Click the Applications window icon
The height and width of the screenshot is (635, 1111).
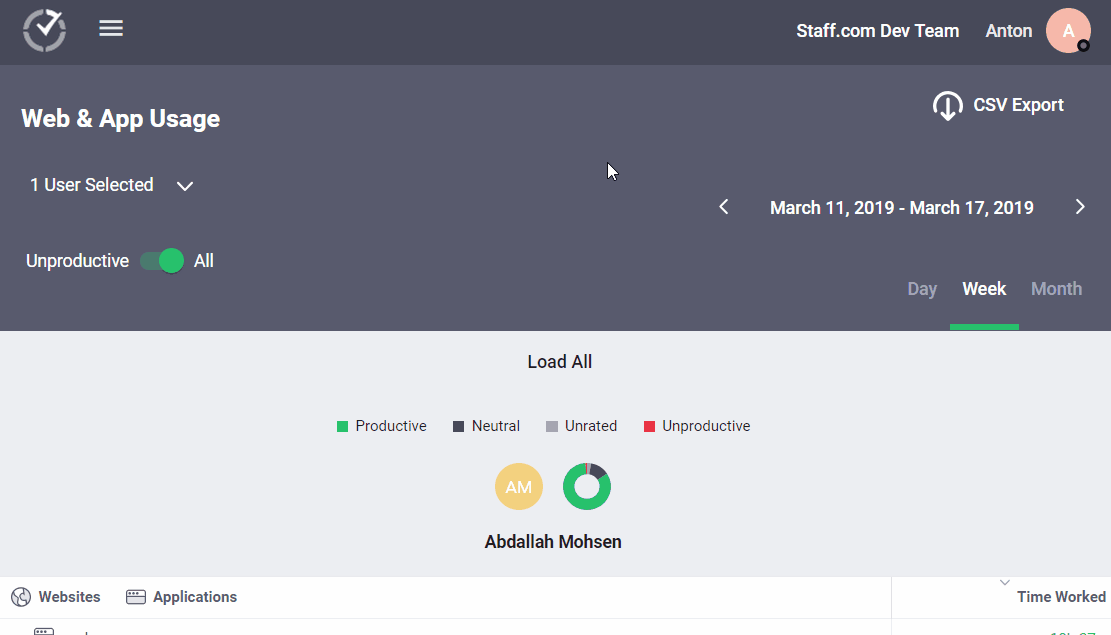click(135, 596)
